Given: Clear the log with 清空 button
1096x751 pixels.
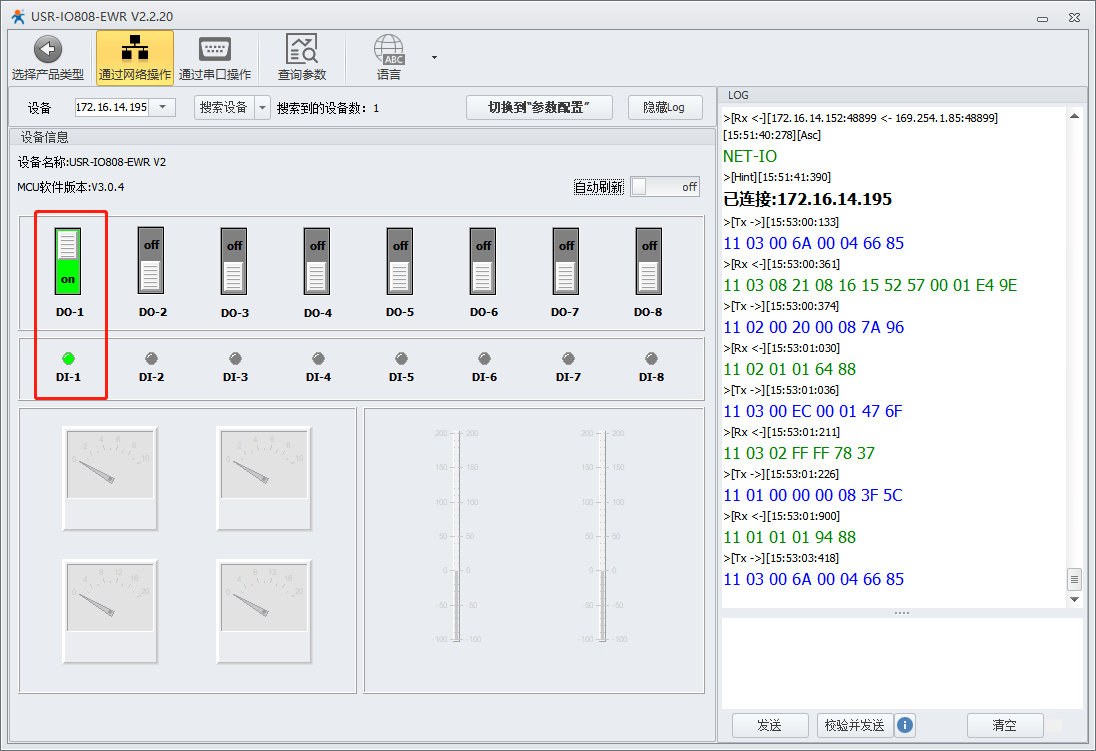Looking at the screenshot, I should click(x=1005, y=725).
